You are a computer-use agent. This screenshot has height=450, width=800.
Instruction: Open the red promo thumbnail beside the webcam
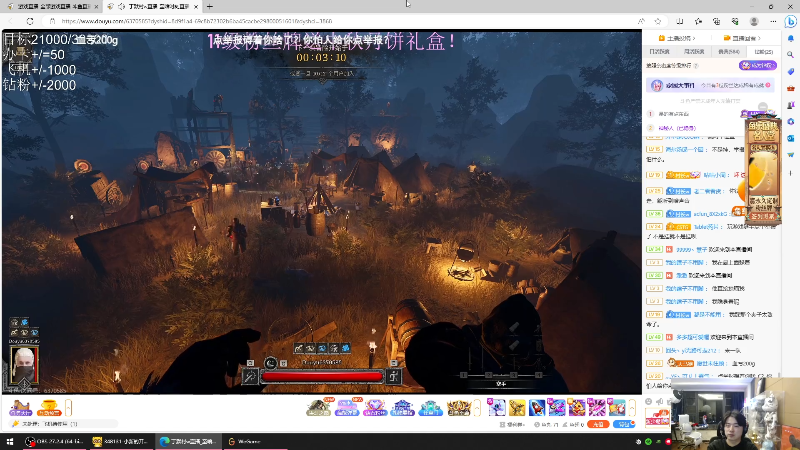[657, 418]
